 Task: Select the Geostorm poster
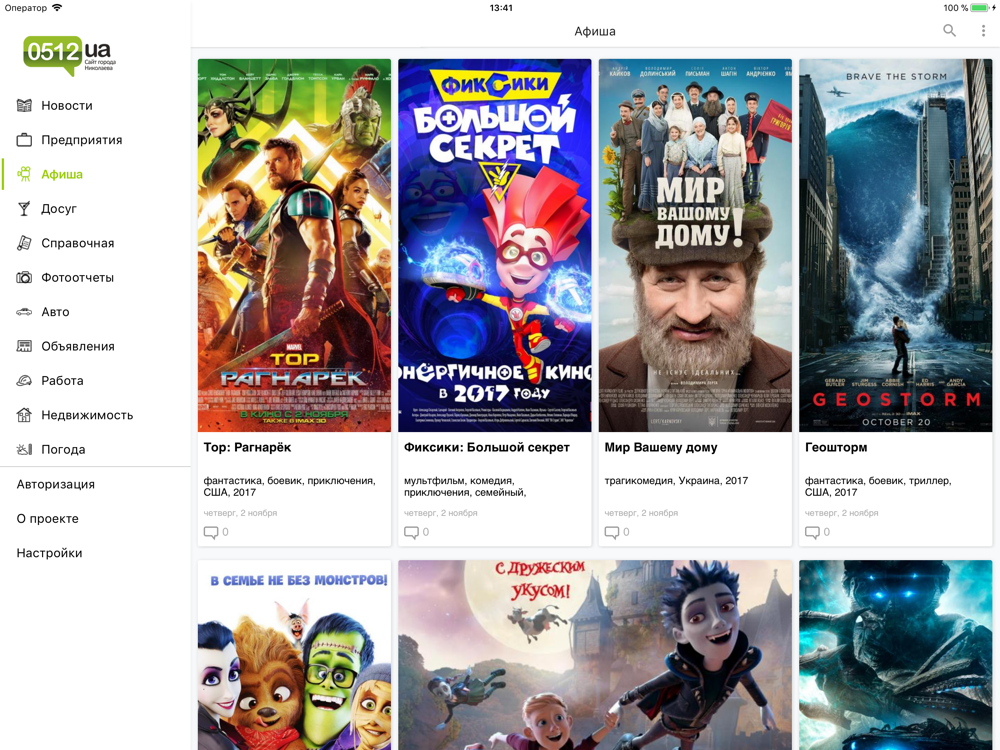895,246
